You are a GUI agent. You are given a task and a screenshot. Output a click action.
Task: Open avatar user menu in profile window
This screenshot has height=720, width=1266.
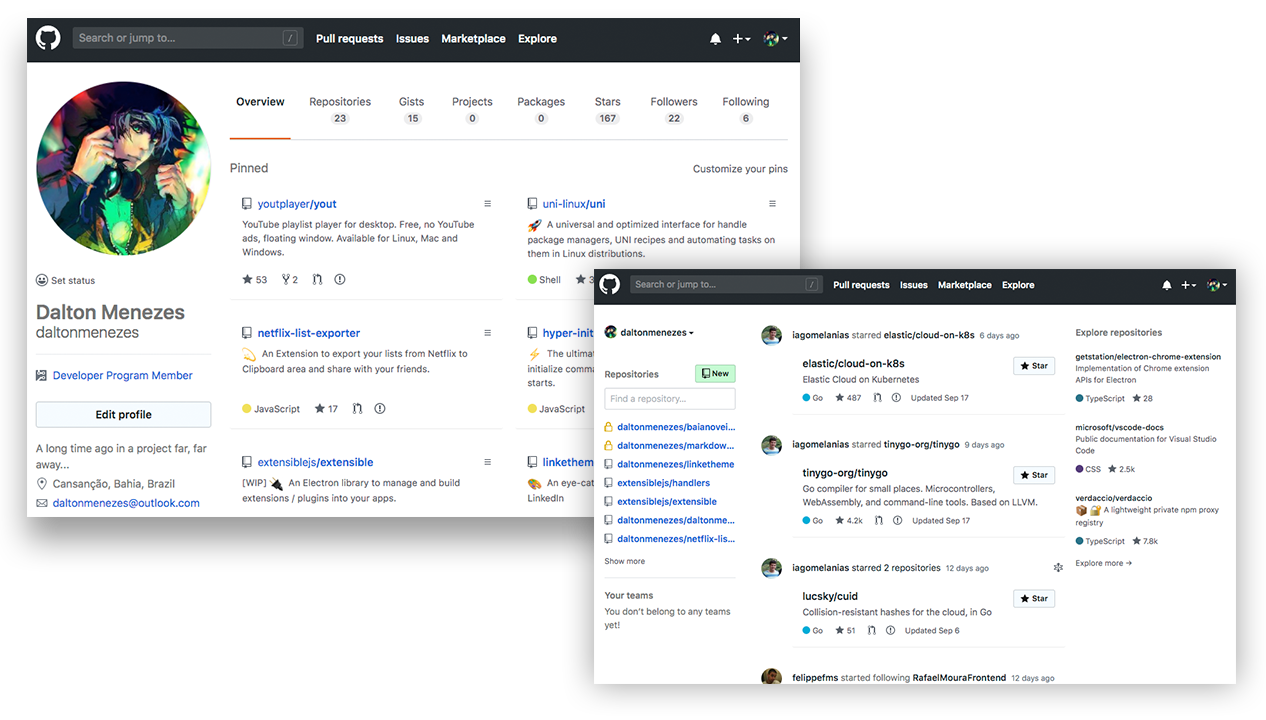pyautogui.click(x=775, y=39)
